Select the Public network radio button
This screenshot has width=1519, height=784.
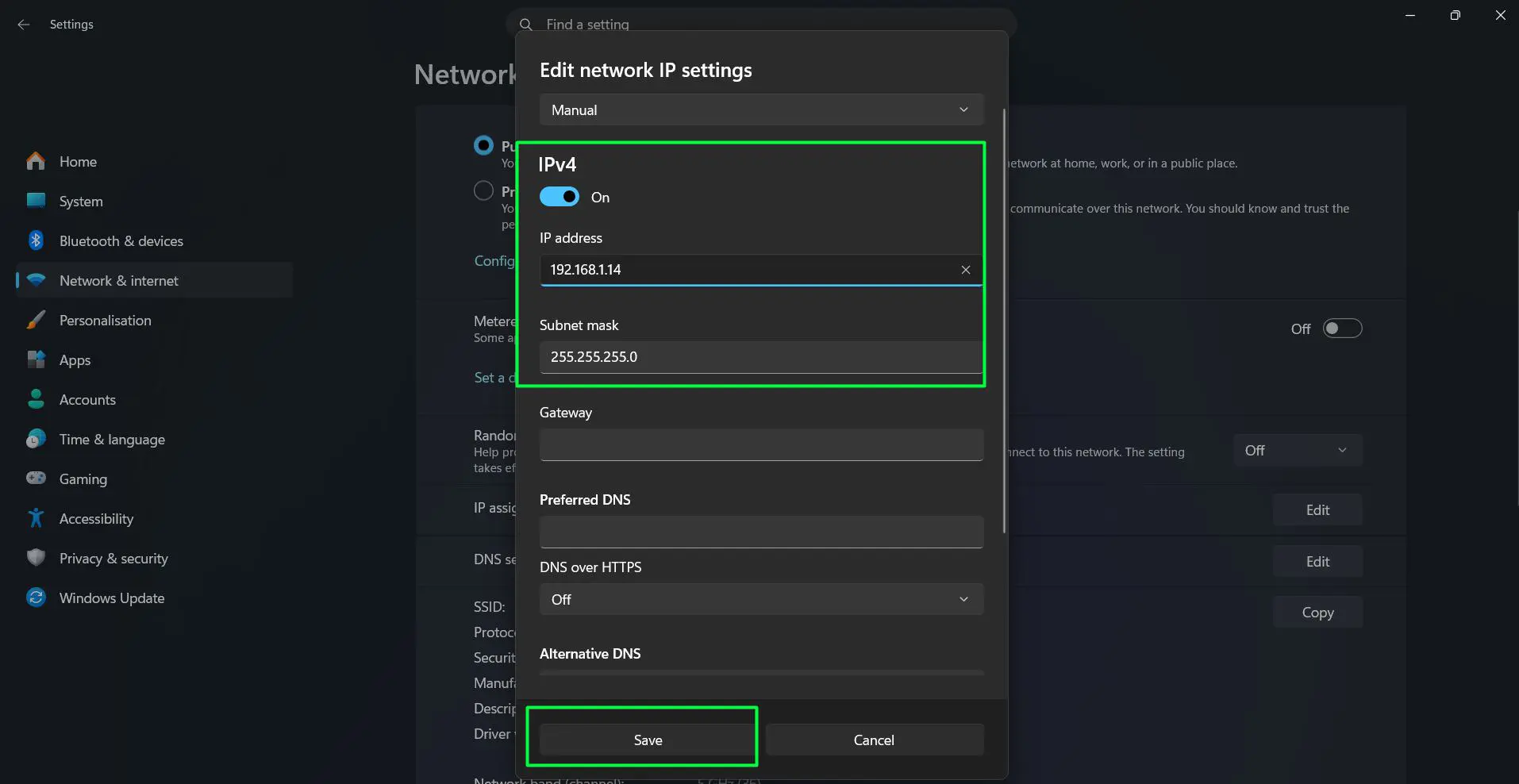(x=483, y=145)
